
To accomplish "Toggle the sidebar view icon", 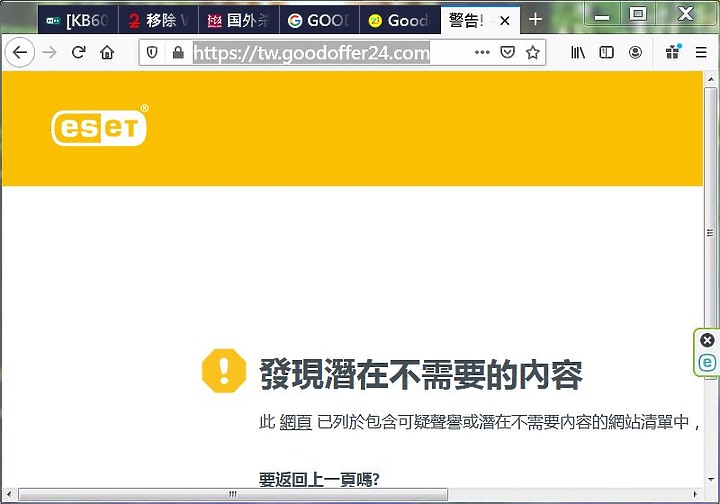I will pos(607,52).
